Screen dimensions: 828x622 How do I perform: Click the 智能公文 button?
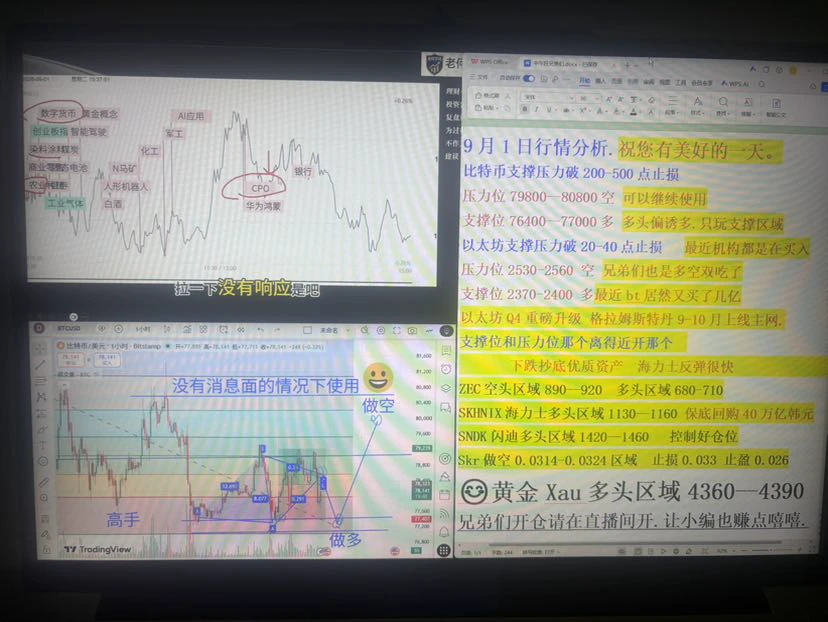(776, 107)
